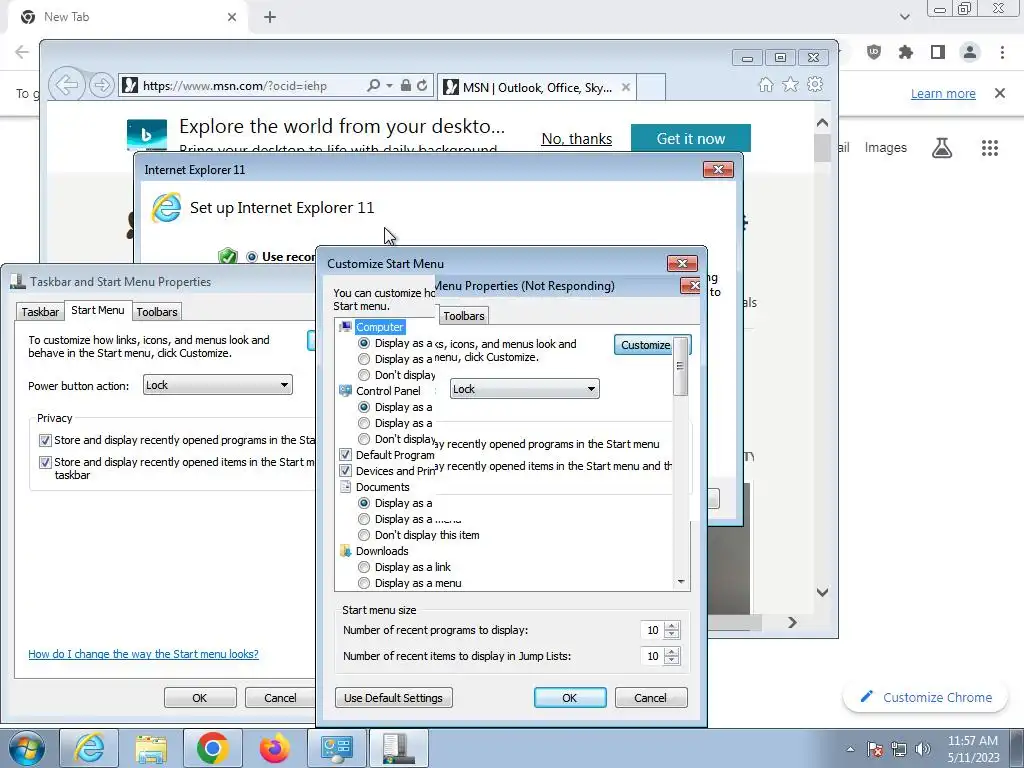Click the Action Center flag tray icon
Viewport: 1024px width, 768px height.
pos(875,749)
